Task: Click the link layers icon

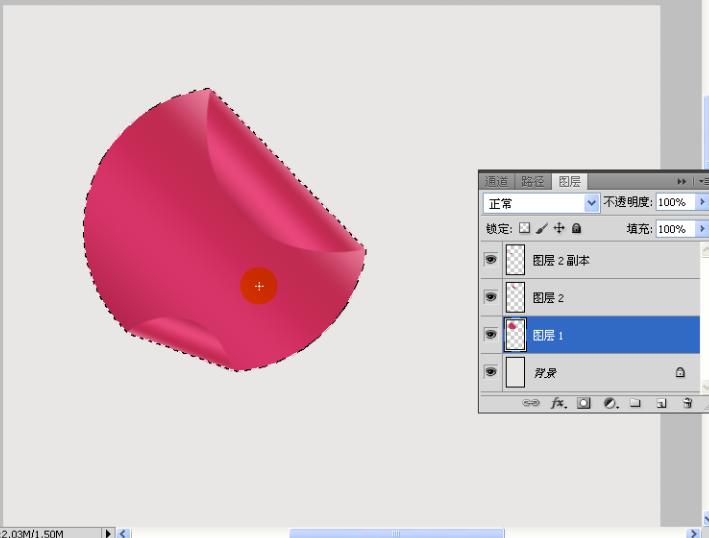Action: 531,402
